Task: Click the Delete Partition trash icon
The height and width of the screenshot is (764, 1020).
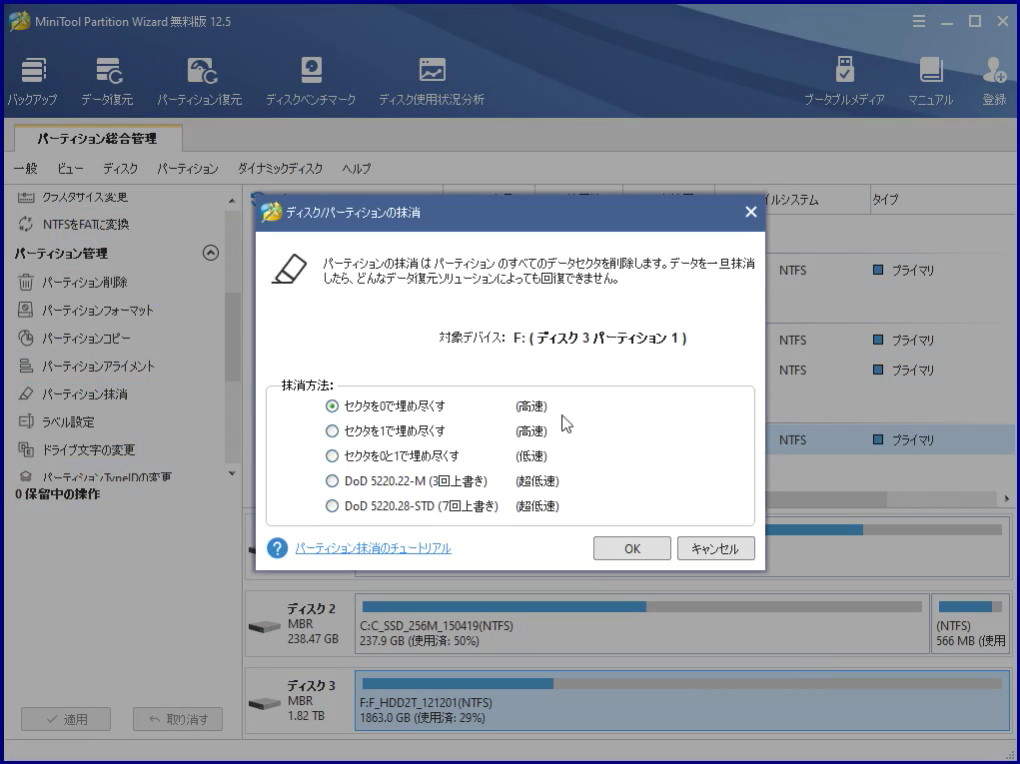Action: click(25, 282)
